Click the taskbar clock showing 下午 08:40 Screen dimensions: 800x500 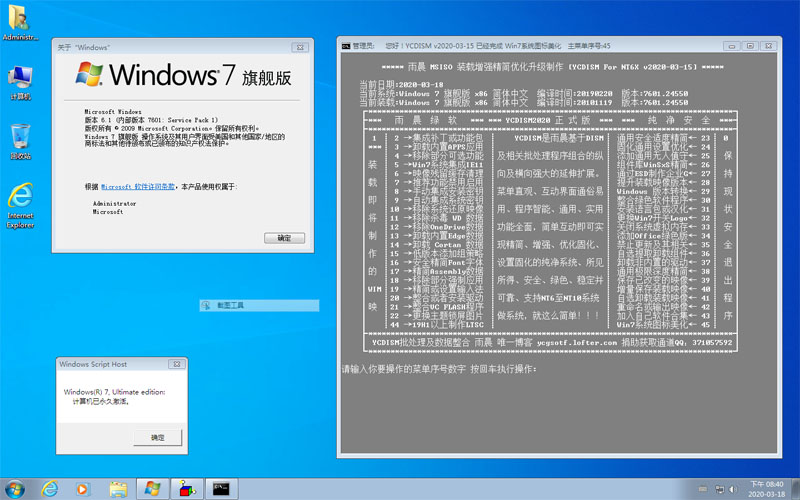tap(766, 489)
